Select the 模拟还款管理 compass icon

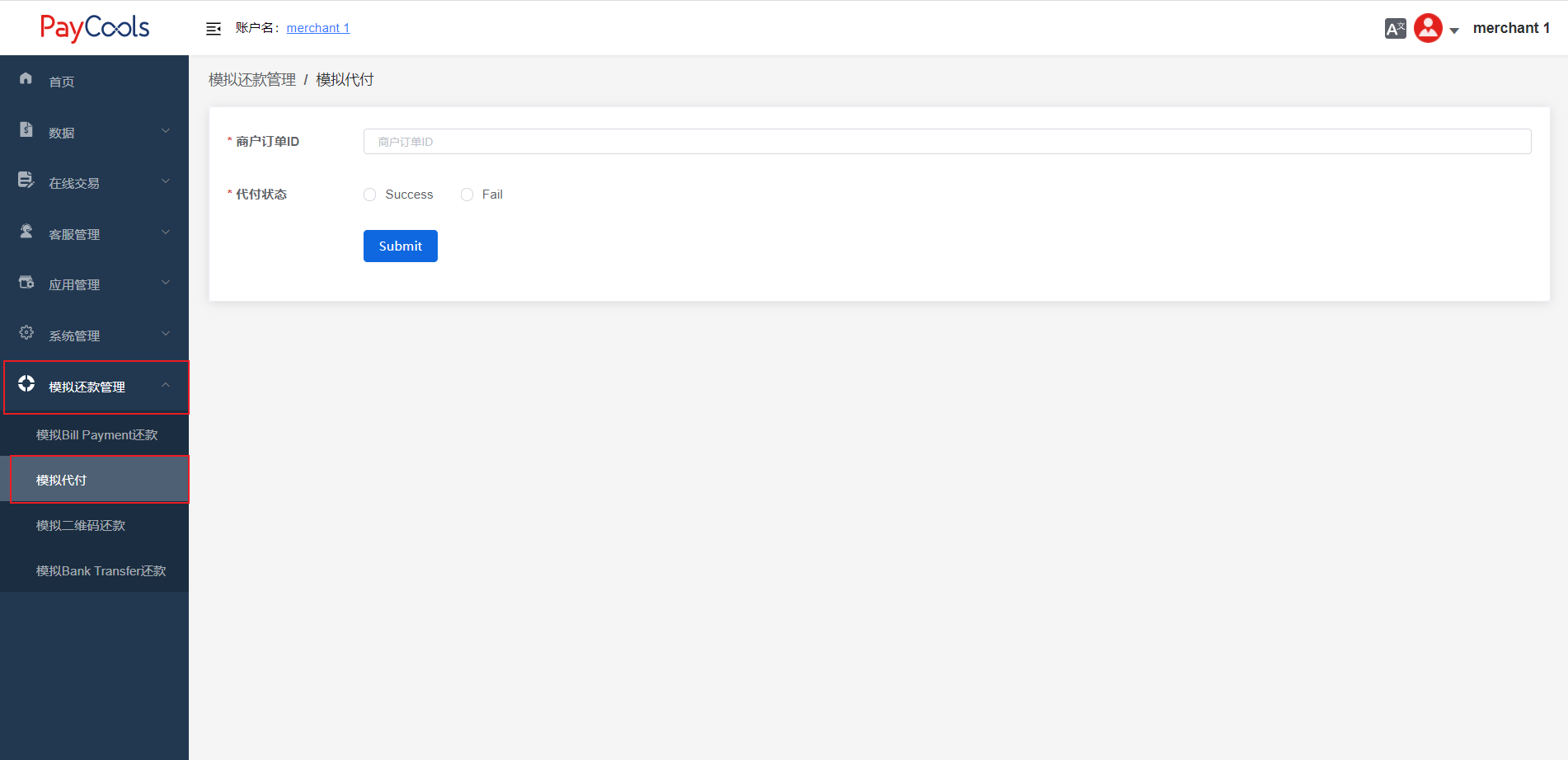[x=26, y=384]
